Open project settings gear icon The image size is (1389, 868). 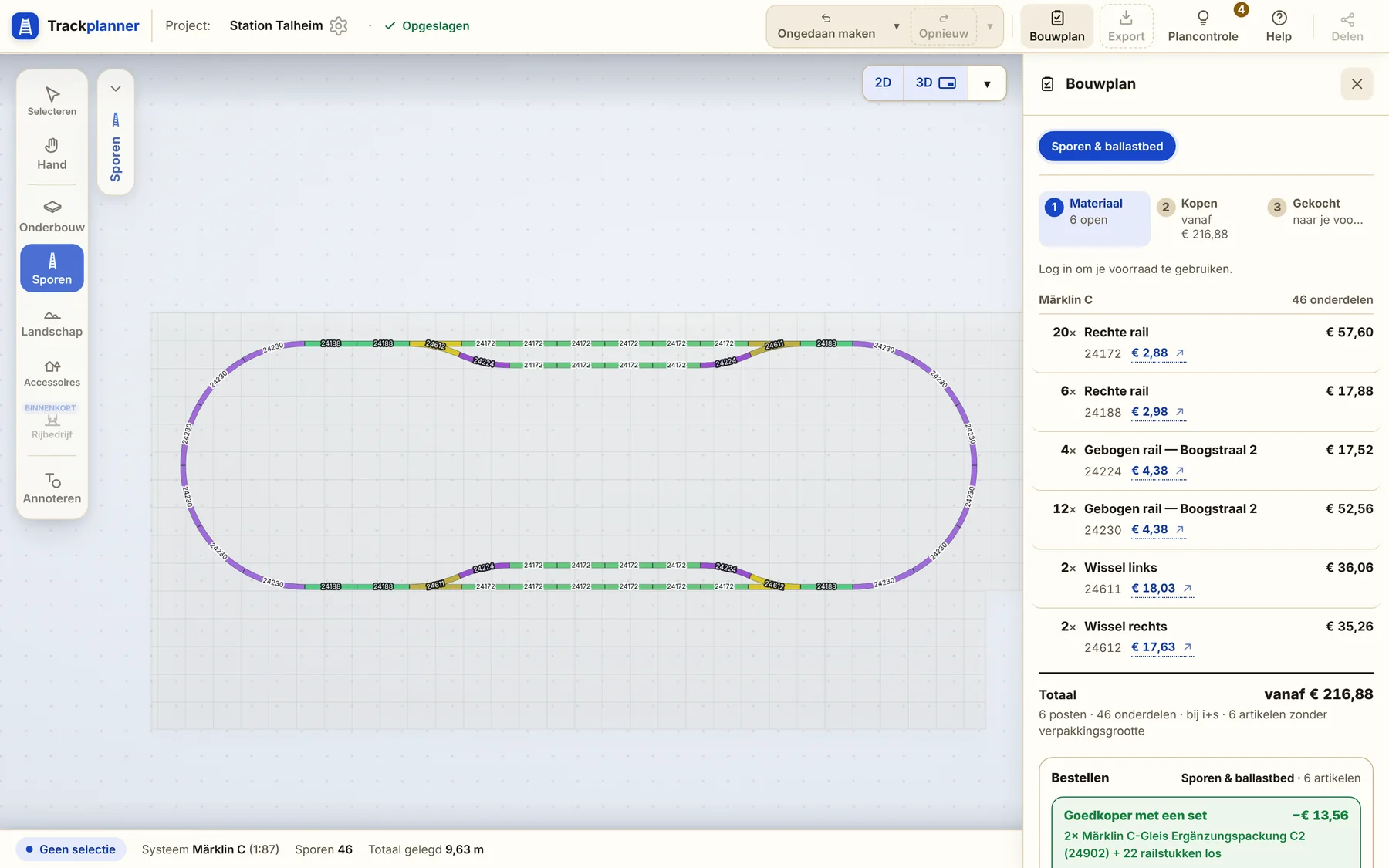pyautogui.click(x=338, y=25)
